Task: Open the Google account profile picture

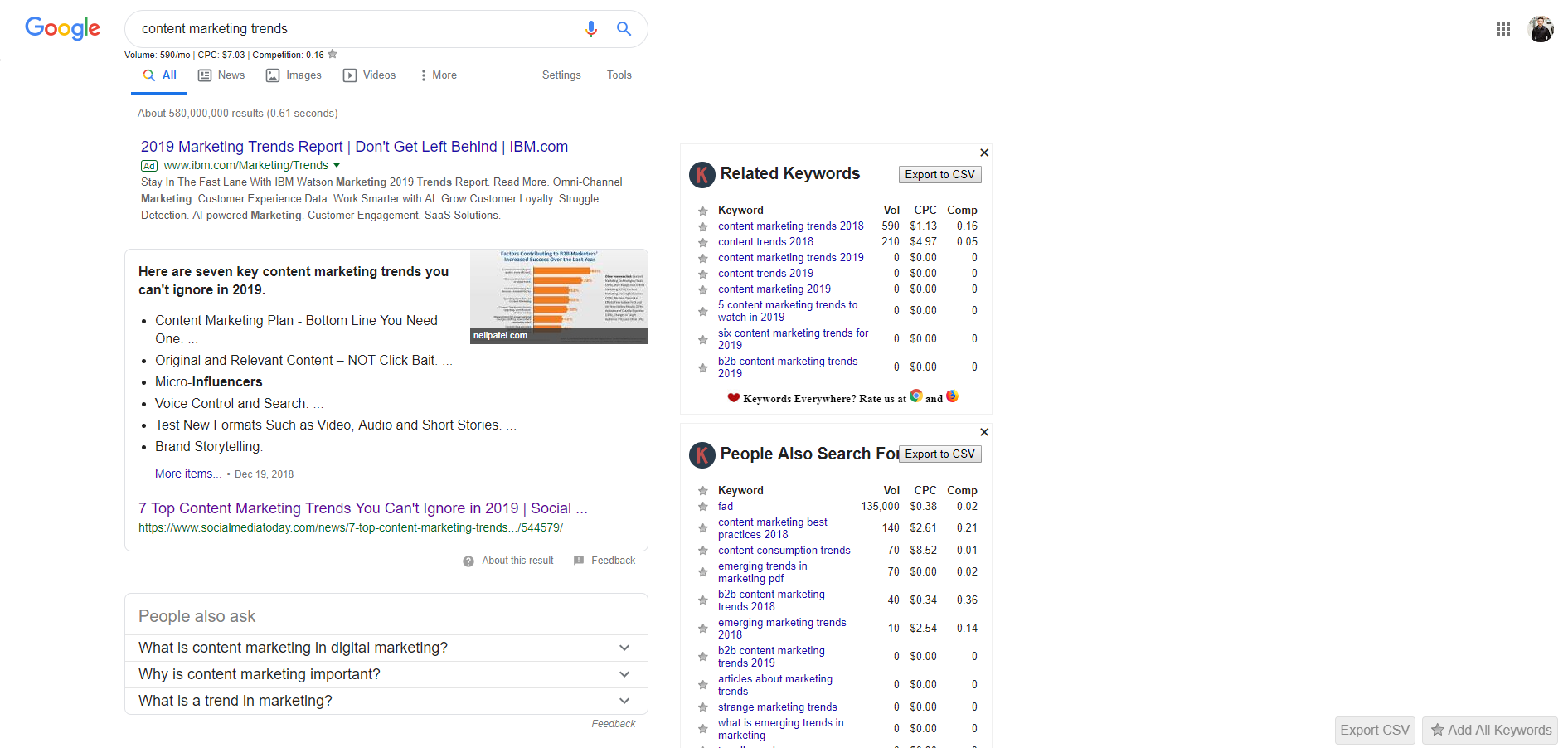Action: pyautogui.click(x=1541, y=29)
